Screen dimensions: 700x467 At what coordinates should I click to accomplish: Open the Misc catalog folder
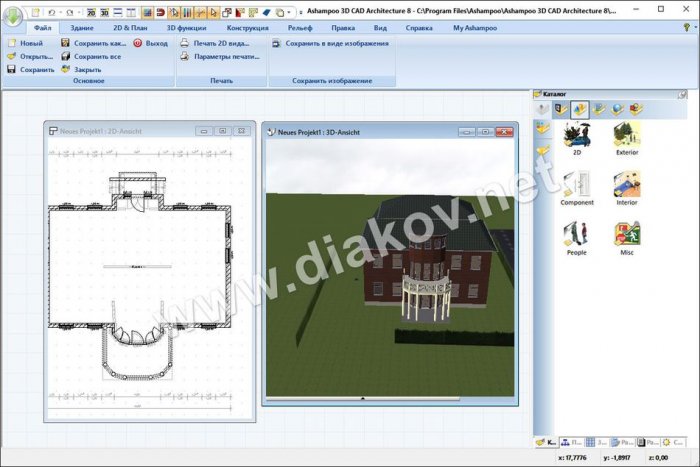(627, 236)
